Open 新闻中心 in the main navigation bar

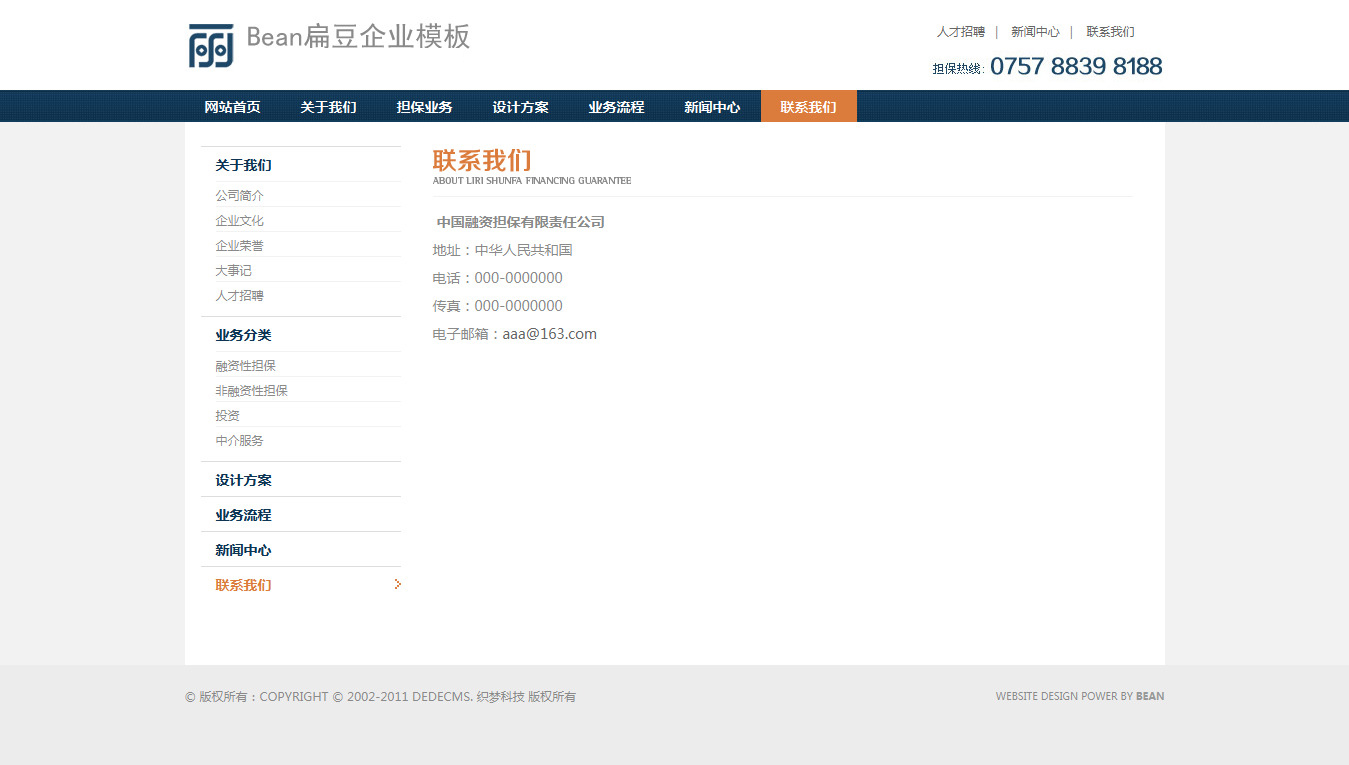click(712, 107)
